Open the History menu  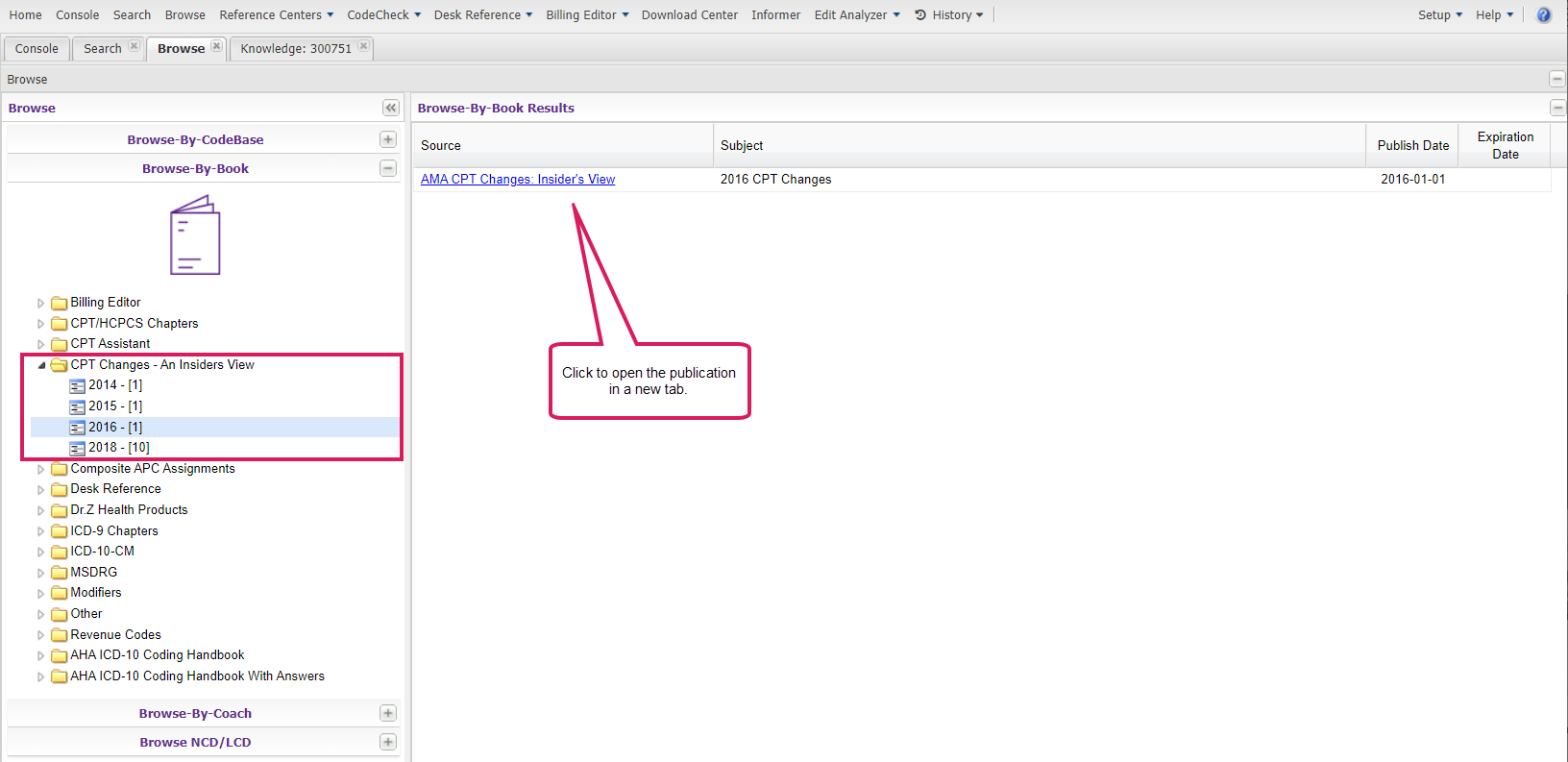(949, 15)
